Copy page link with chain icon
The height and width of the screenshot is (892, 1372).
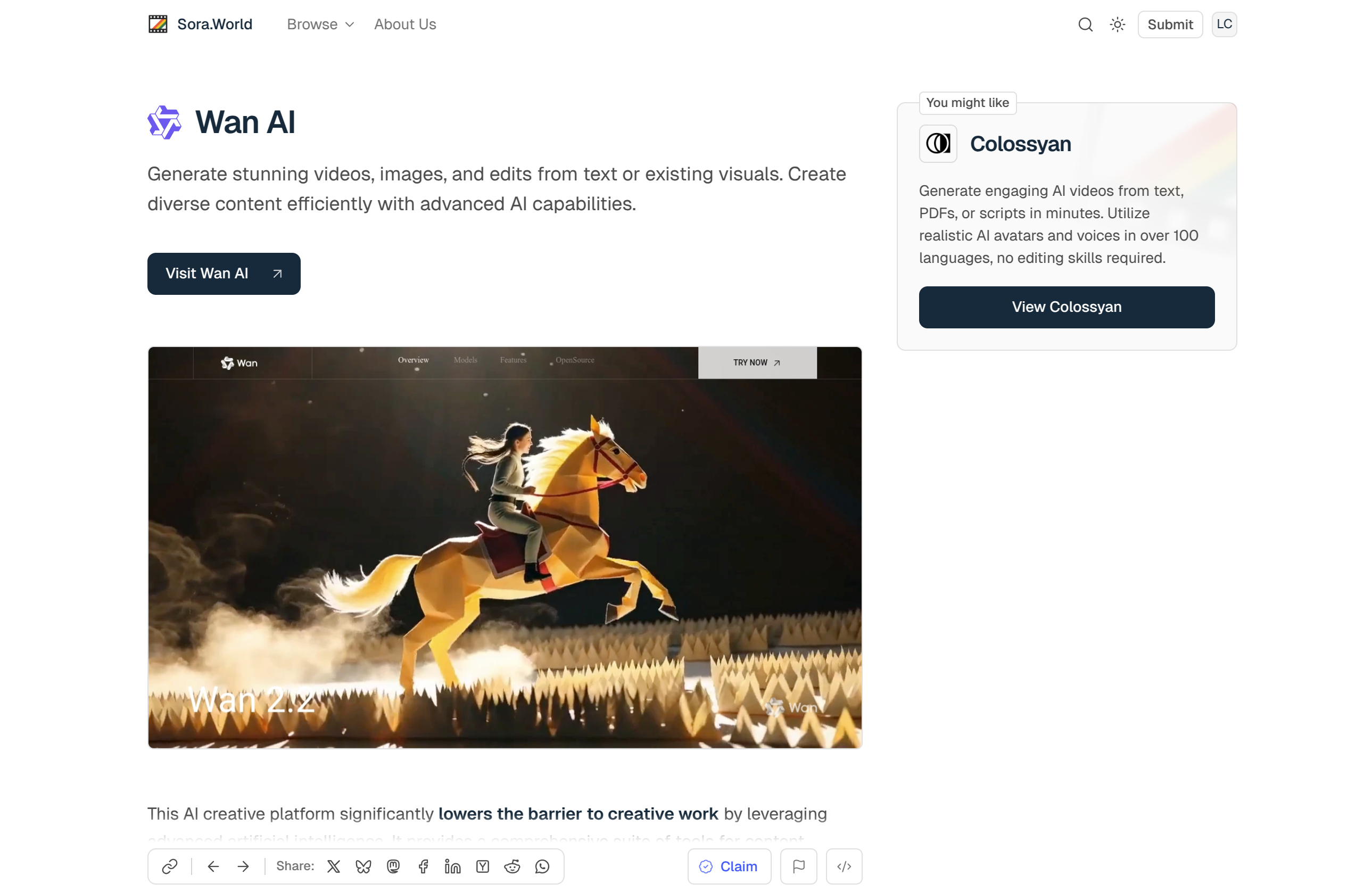click(169, 866)
